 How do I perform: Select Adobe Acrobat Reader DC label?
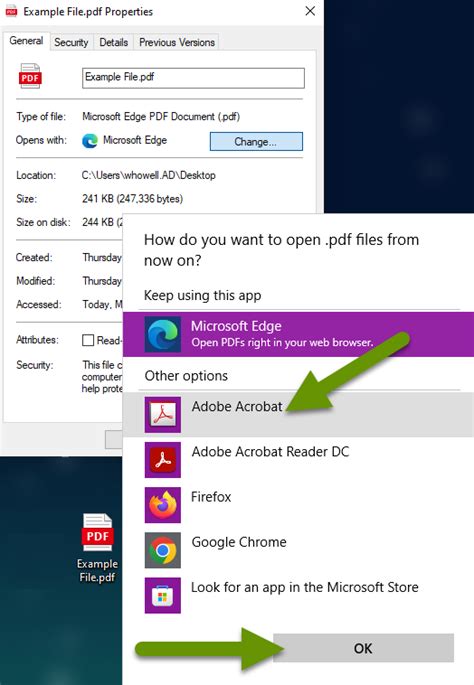pos(270,451)
